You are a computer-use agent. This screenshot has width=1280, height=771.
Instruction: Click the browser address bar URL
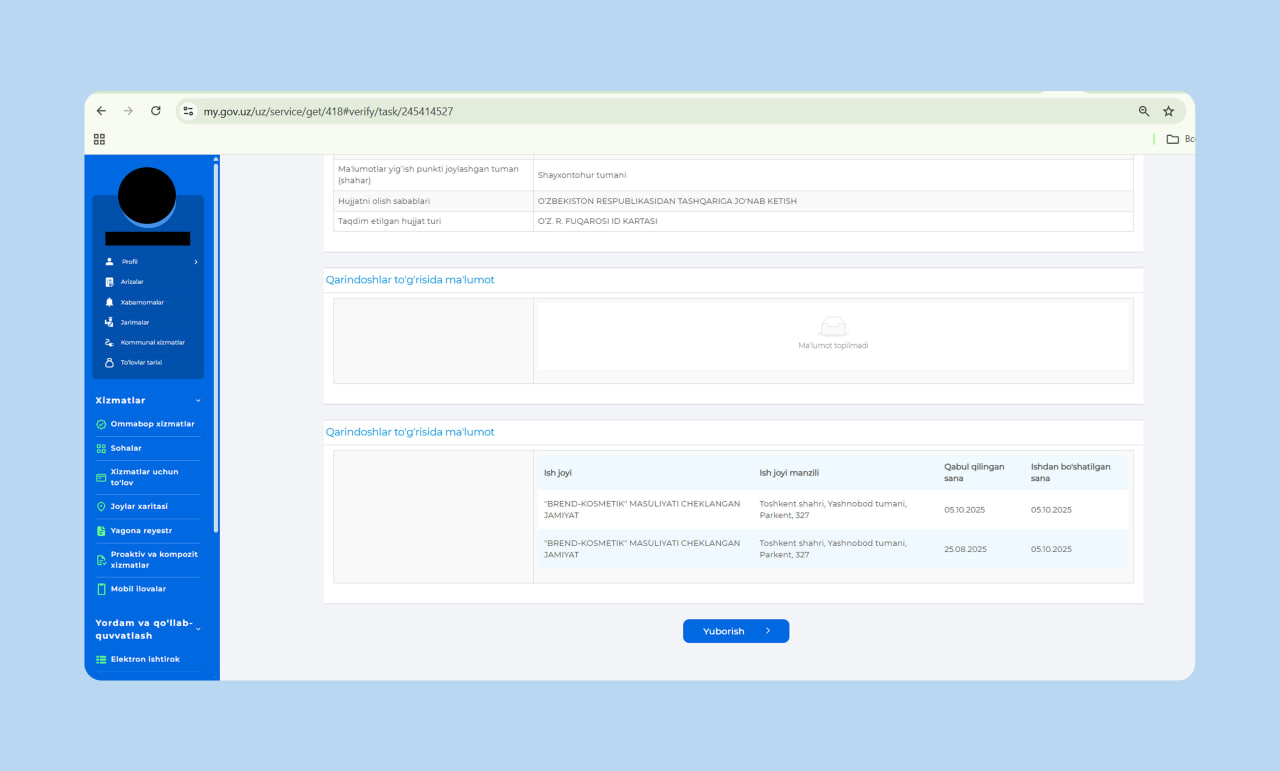coord(328,112)
